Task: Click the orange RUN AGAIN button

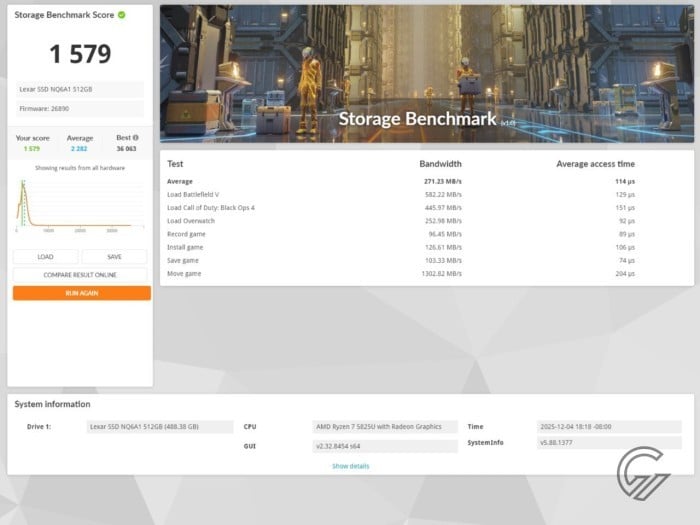Action: (82, 293)
